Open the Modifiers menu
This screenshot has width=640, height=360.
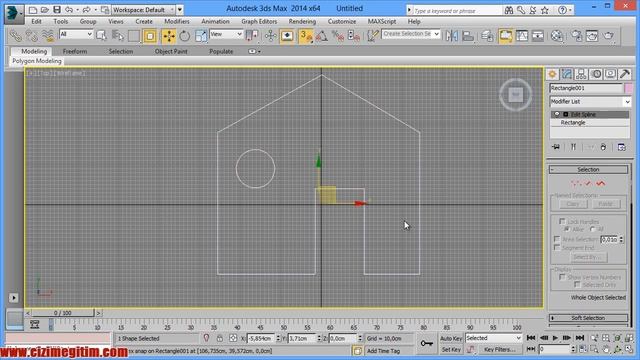(177, 21)
